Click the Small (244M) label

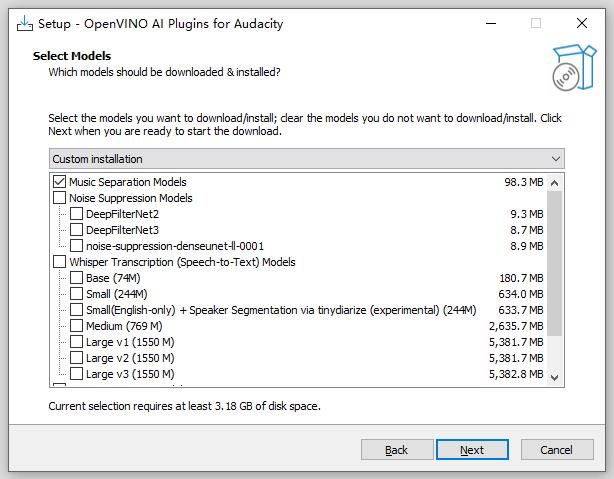point(117,294)
